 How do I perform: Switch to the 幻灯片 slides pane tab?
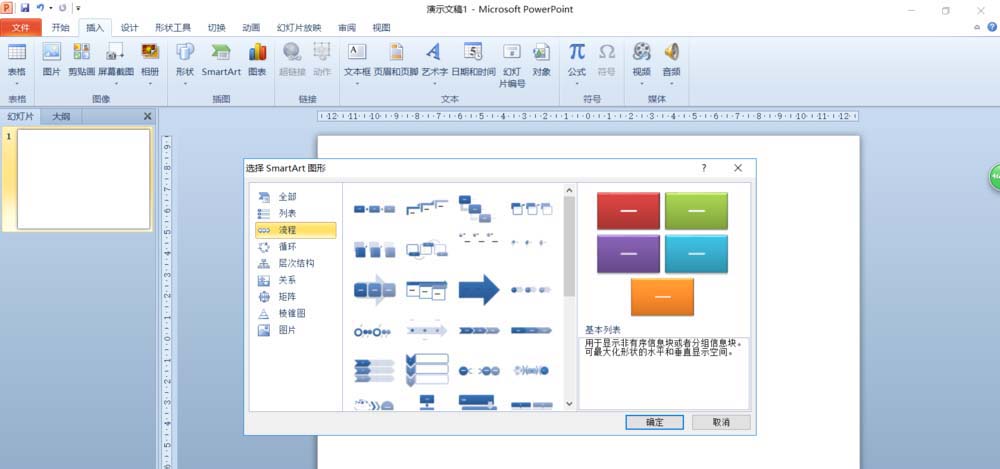[20, 116]
